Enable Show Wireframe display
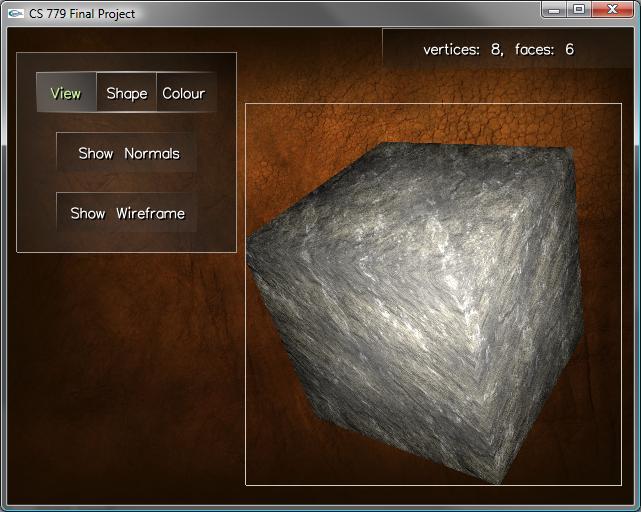The height and width of the screenshot is (512, 641). point(127,213)
